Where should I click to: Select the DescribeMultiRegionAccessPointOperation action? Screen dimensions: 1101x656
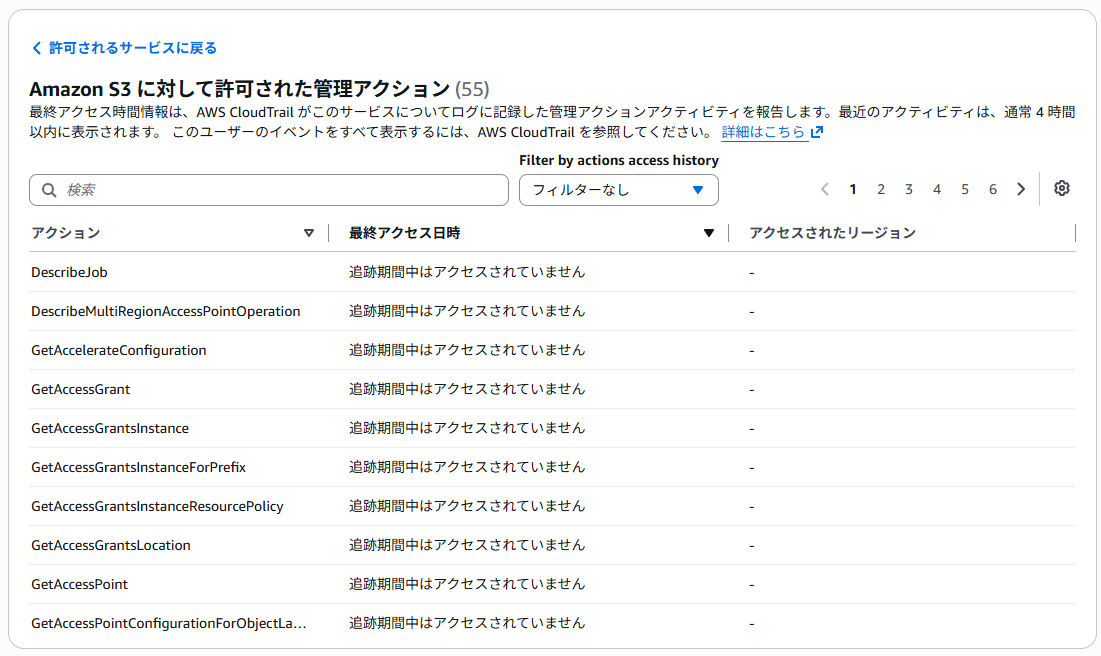[166, 311]
